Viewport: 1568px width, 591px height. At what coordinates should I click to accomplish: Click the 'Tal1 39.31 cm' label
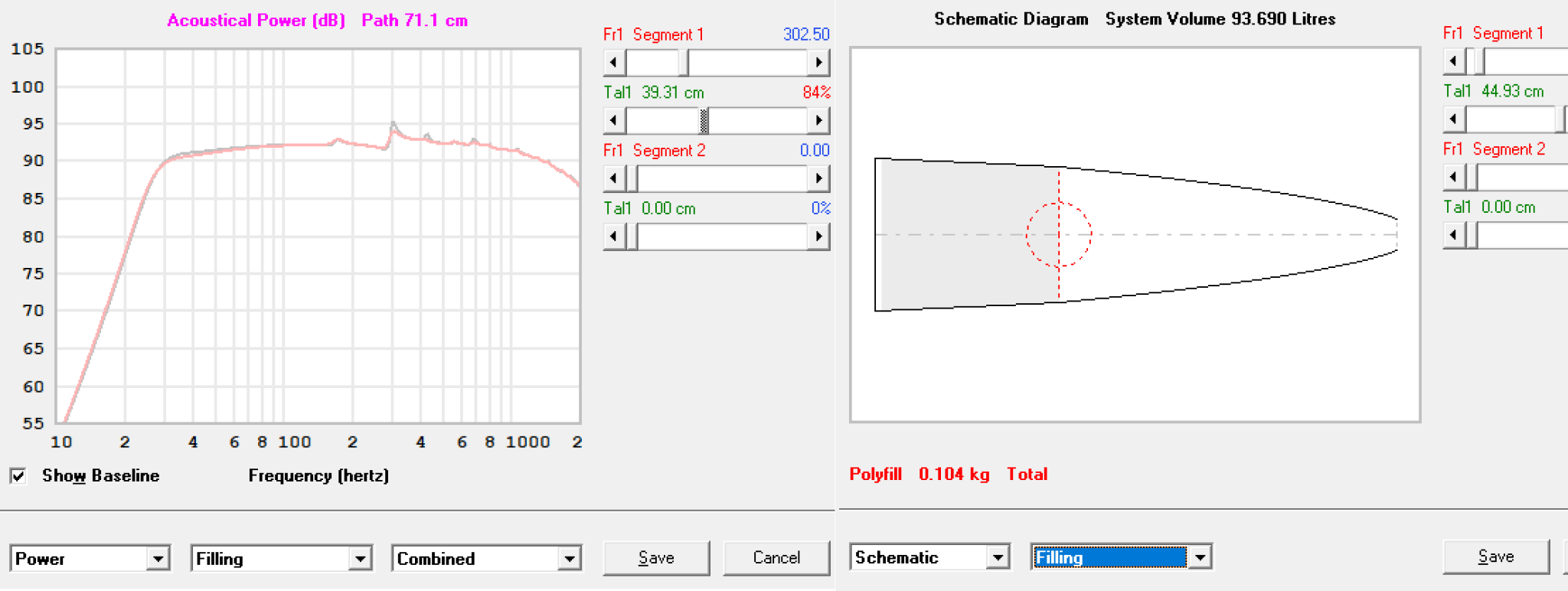pyautogui.click(x=654, y=93)
